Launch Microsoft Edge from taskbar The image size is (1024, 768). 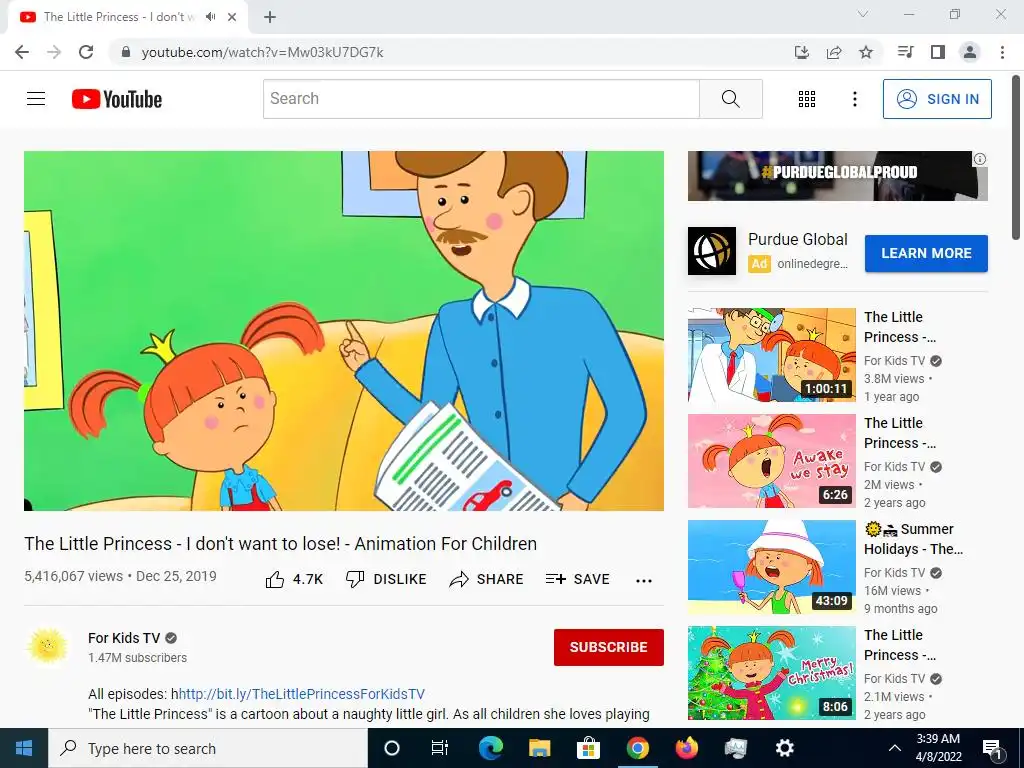pyautogui.click(x=490, y=748)
